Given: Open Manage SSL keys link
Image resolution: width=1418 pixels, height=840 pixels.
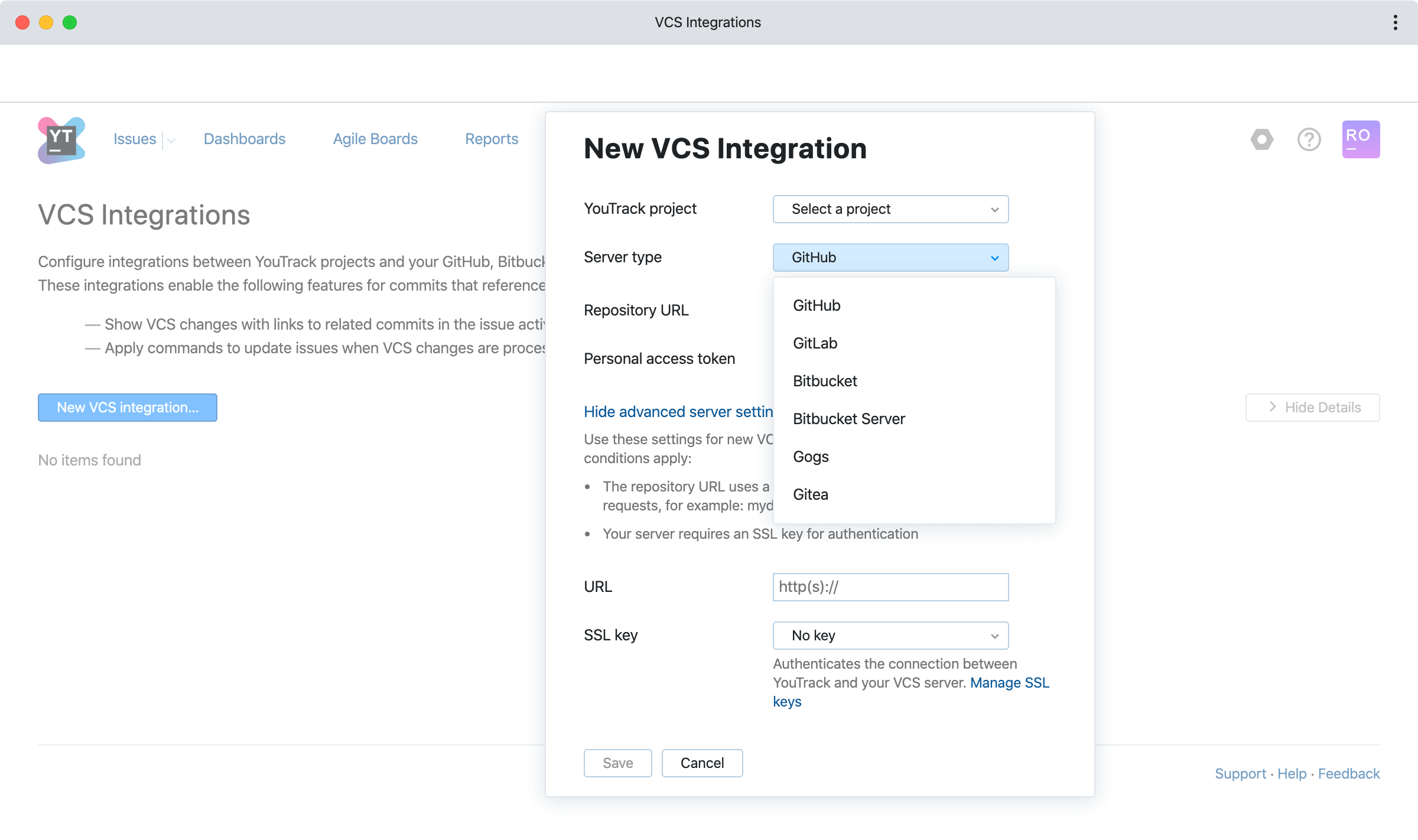Looking at the screenshot, I should 1009,683.
